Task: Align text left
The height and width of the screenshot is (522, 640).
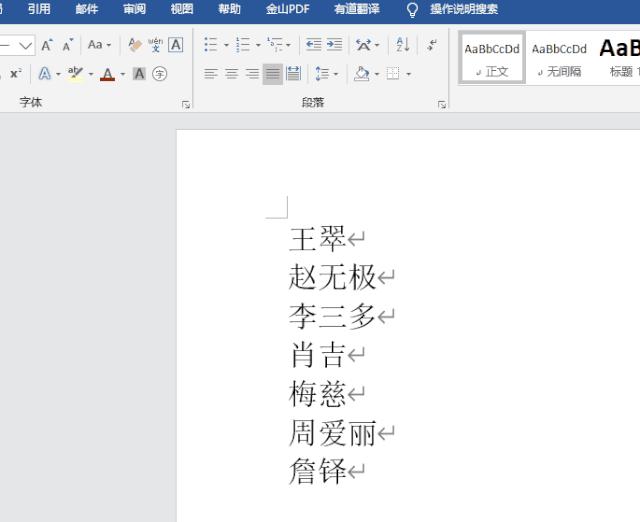Action: [x=211, y=74]
